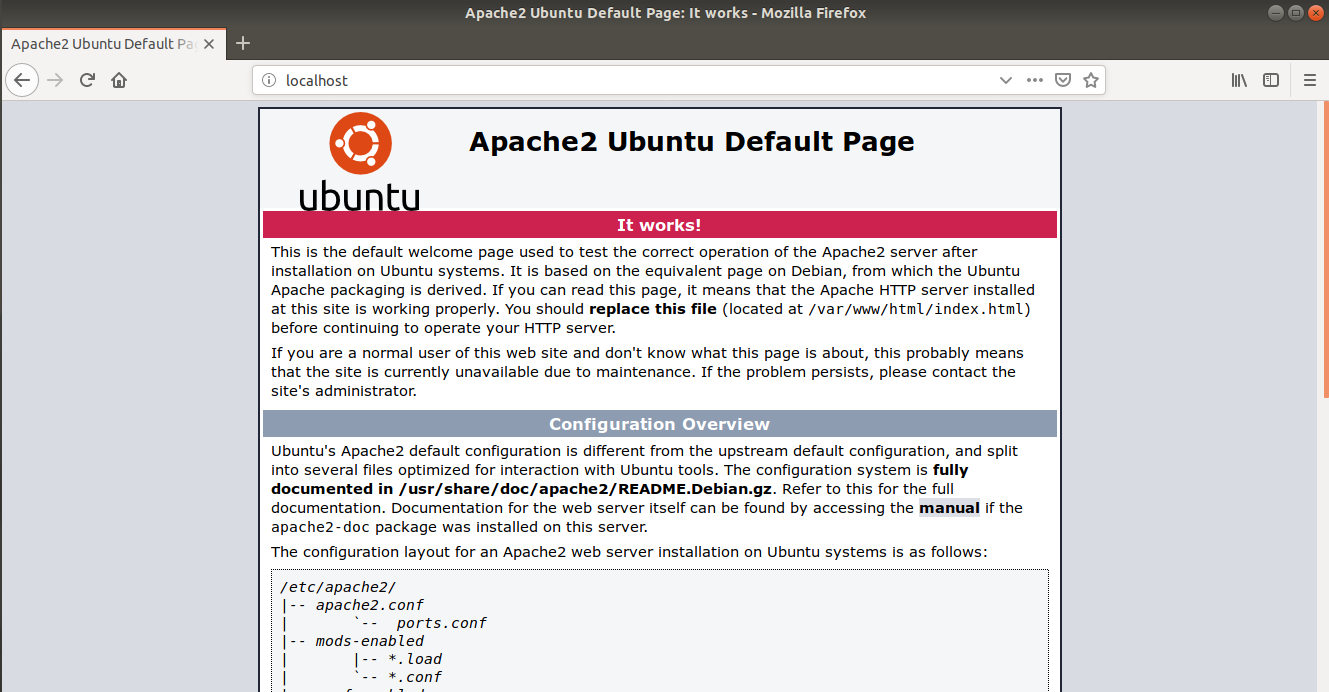Click the "apache2-doc" package name
This screenshot has height=692, width=1329.
[322, 527]
